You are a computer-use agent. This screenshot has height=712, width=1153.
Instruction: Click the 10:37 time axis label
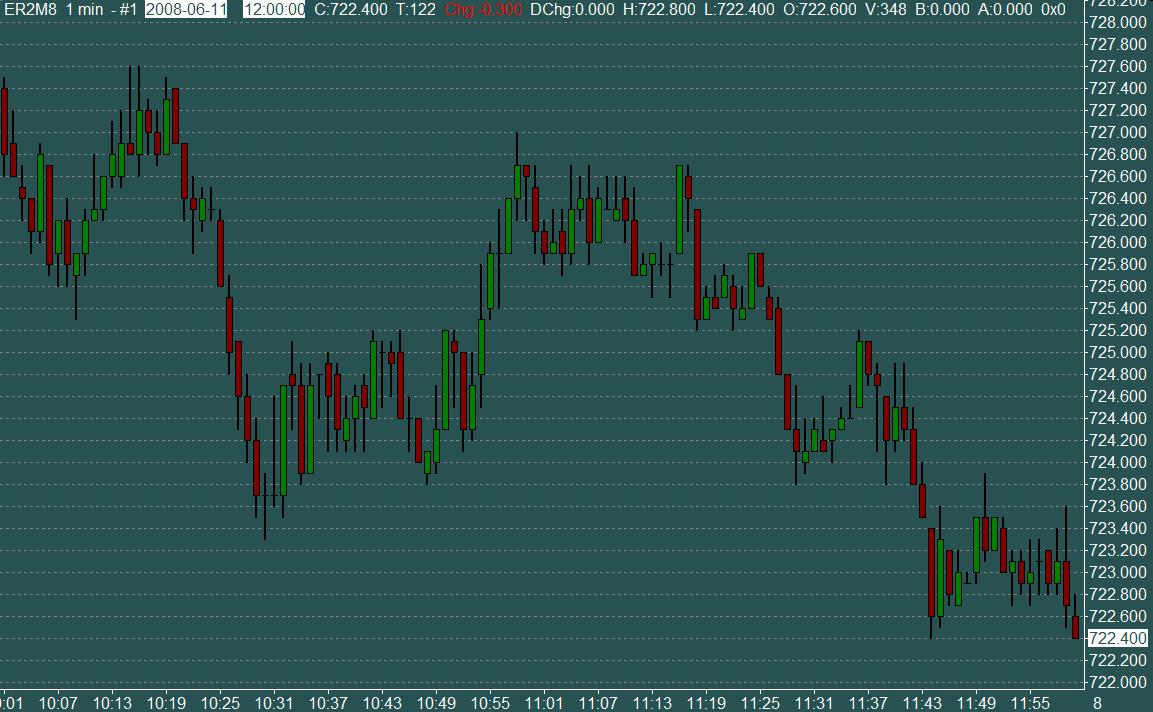click(x=328, y=703)
